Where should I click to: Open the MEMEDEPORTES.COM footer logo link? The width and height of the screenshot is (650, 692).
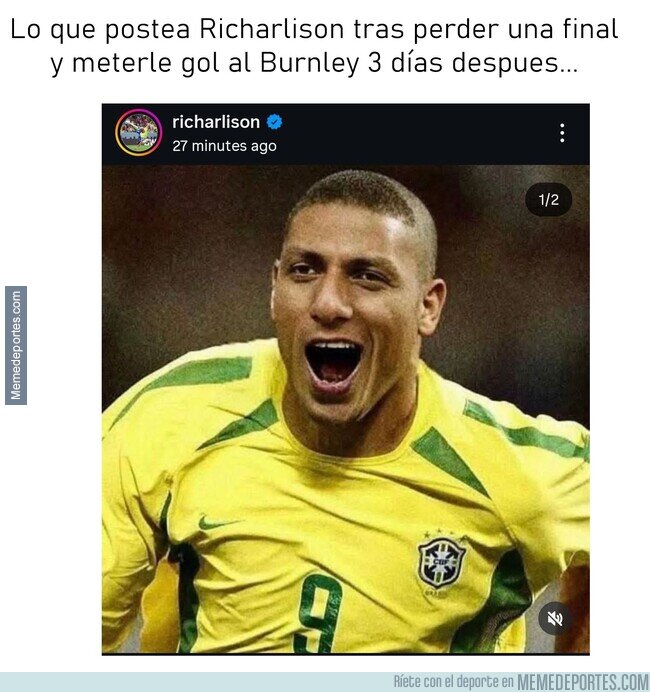(583, 682)
